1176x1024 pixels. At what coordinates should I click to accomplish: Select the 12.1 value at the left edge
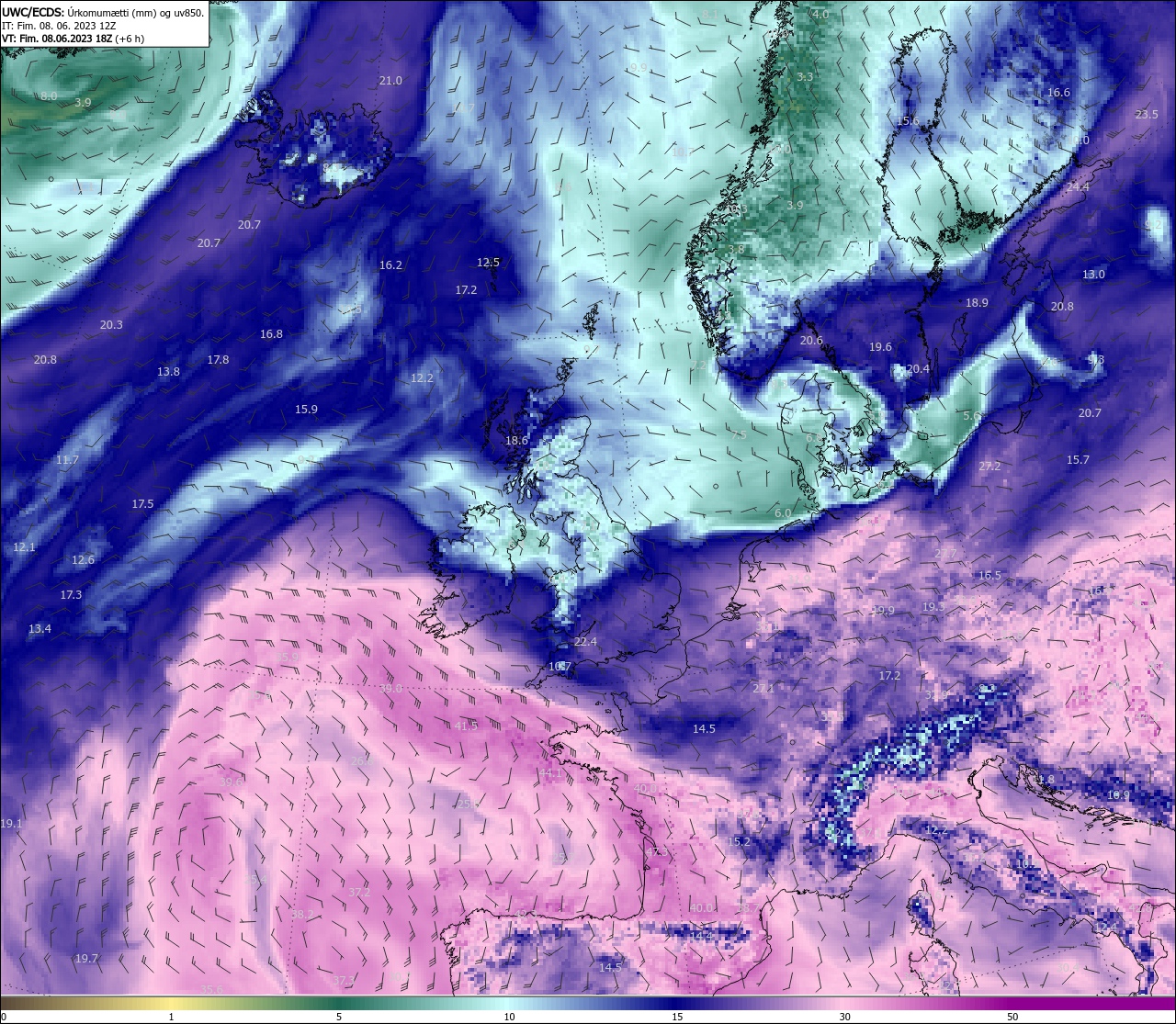[x=24, y=547]
